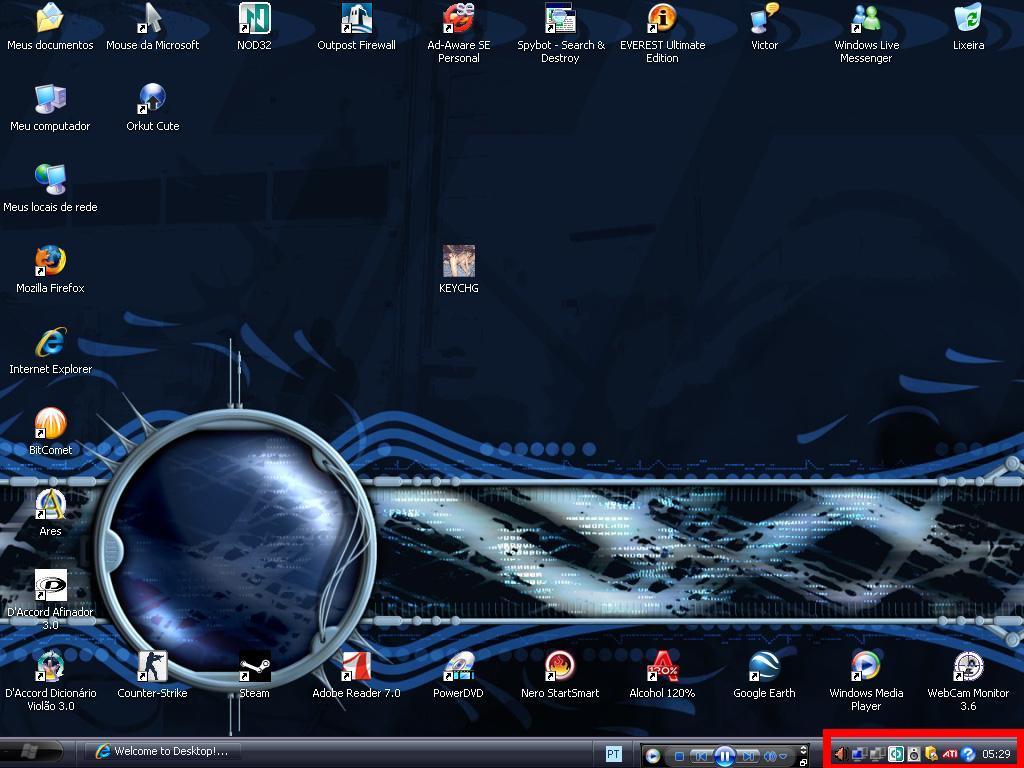Restore Media Player window from taskbar toolbar
The width and height of the screenshot is (1024, 768).
(804, 761)
